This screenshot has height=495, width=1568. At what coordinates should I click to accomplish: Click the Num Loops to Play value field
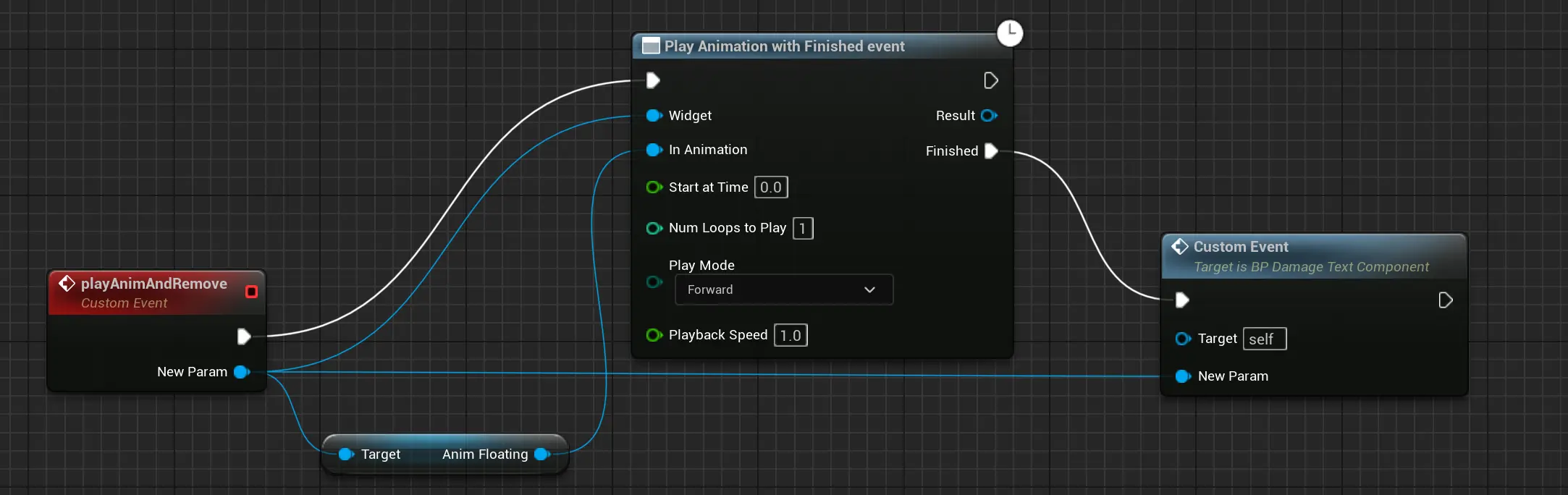[x=803, y=229]
